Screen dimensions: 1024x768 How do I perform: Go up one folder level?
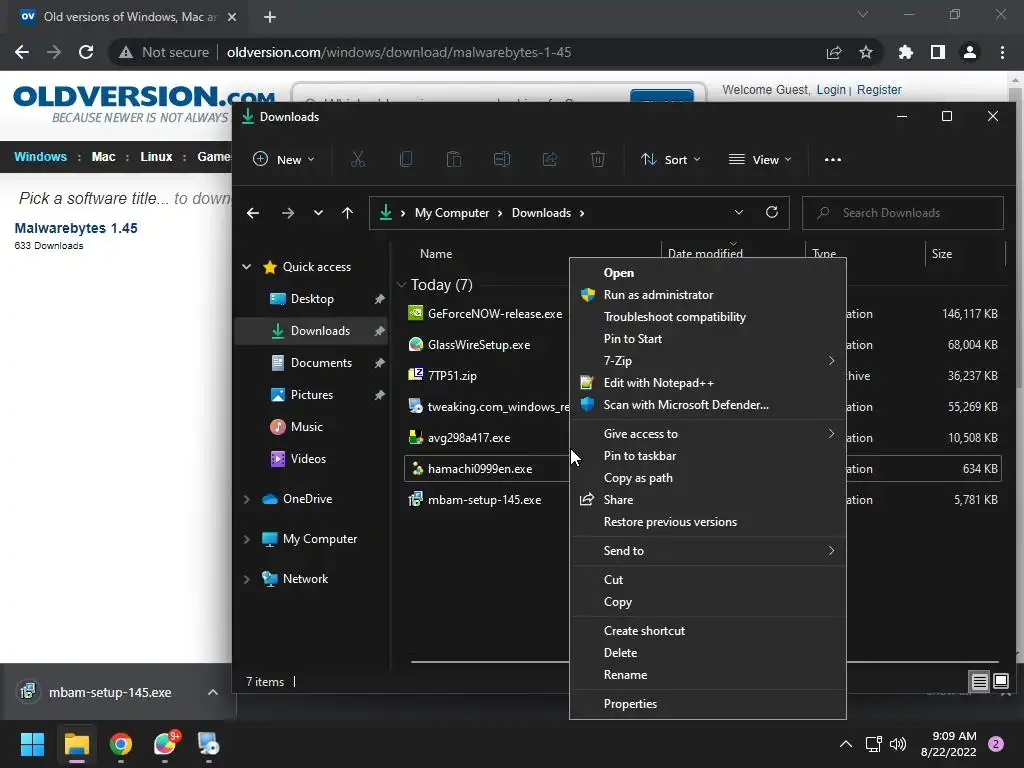[347, 213]
